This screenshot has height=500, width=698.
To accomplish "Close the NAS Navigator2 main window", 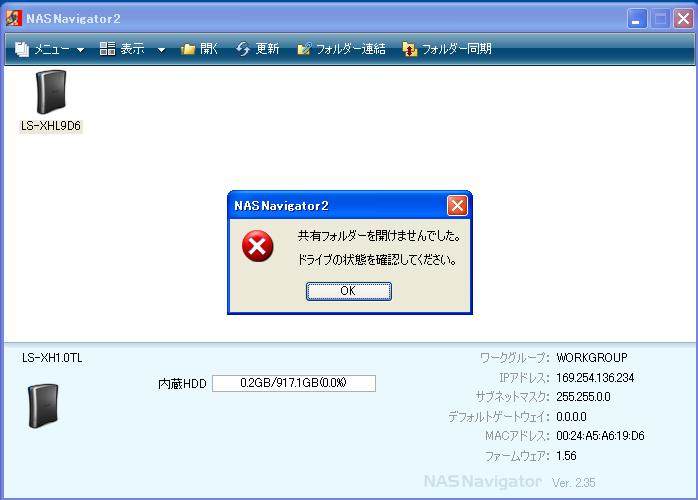I will [x=684, y=19].
